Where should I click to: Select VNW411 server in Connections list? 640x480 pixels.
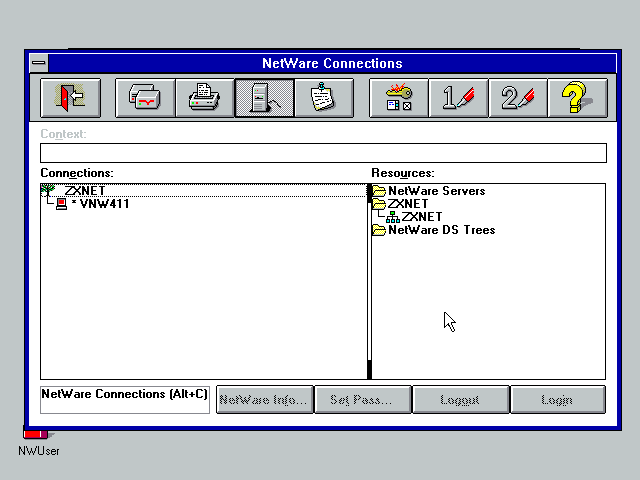tap(104, 204)
